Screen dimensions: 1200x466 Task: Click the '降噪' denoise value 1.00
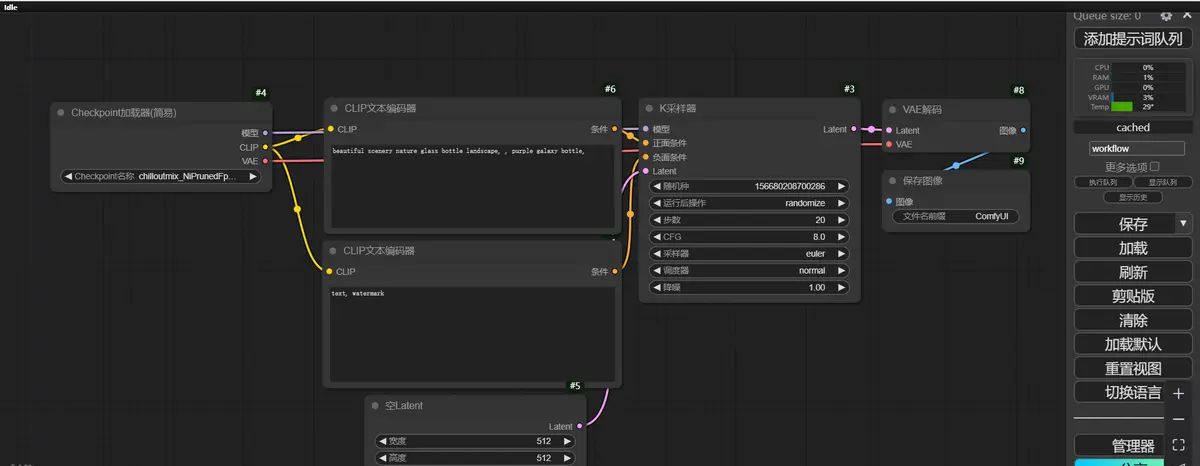pyautogui.click(x=817, y=288)
